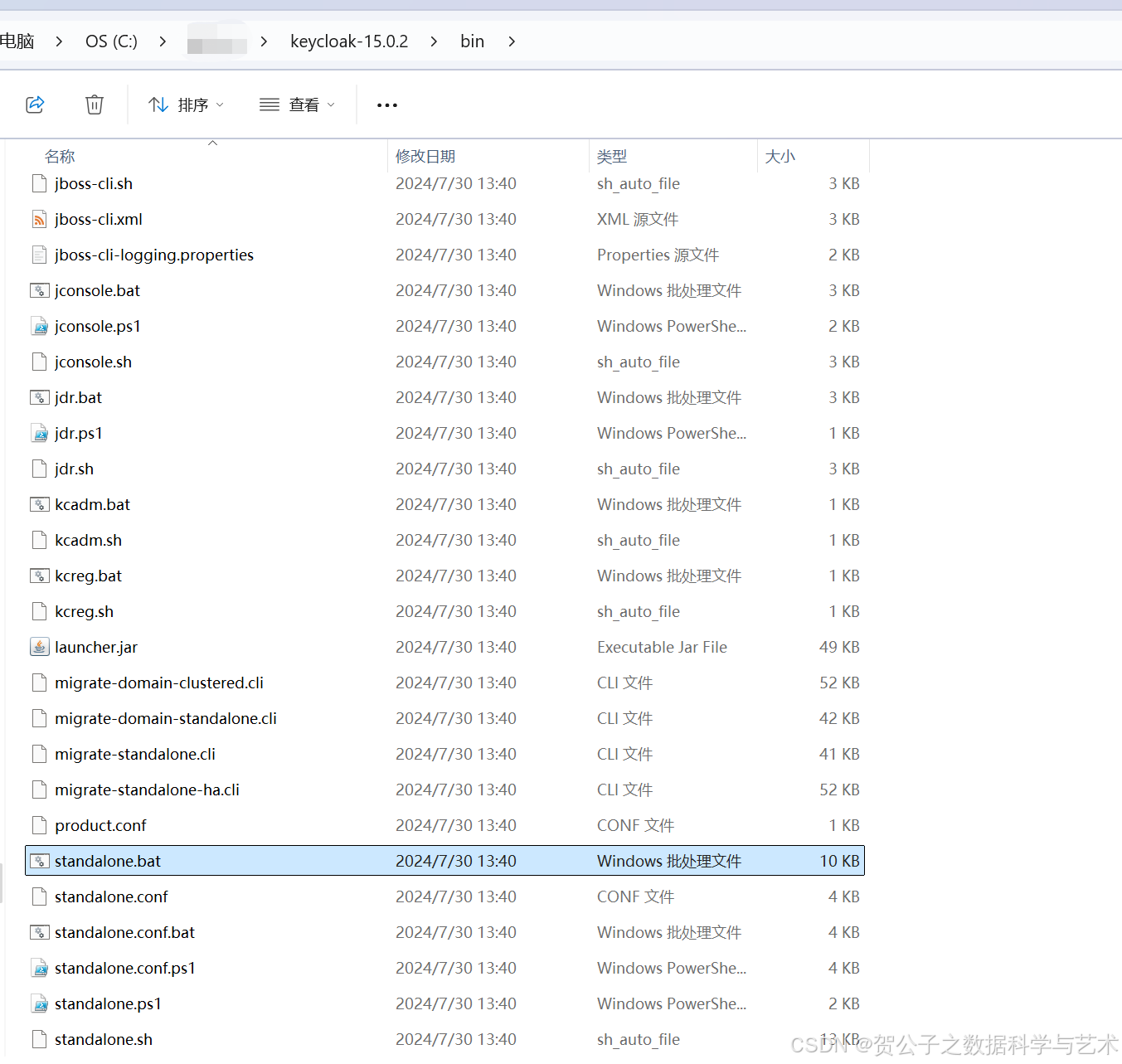The height and width of the screenshot is (1064, 1122).
Task: Click the OS (C:) breadcrumb
Action: [111, 41]
